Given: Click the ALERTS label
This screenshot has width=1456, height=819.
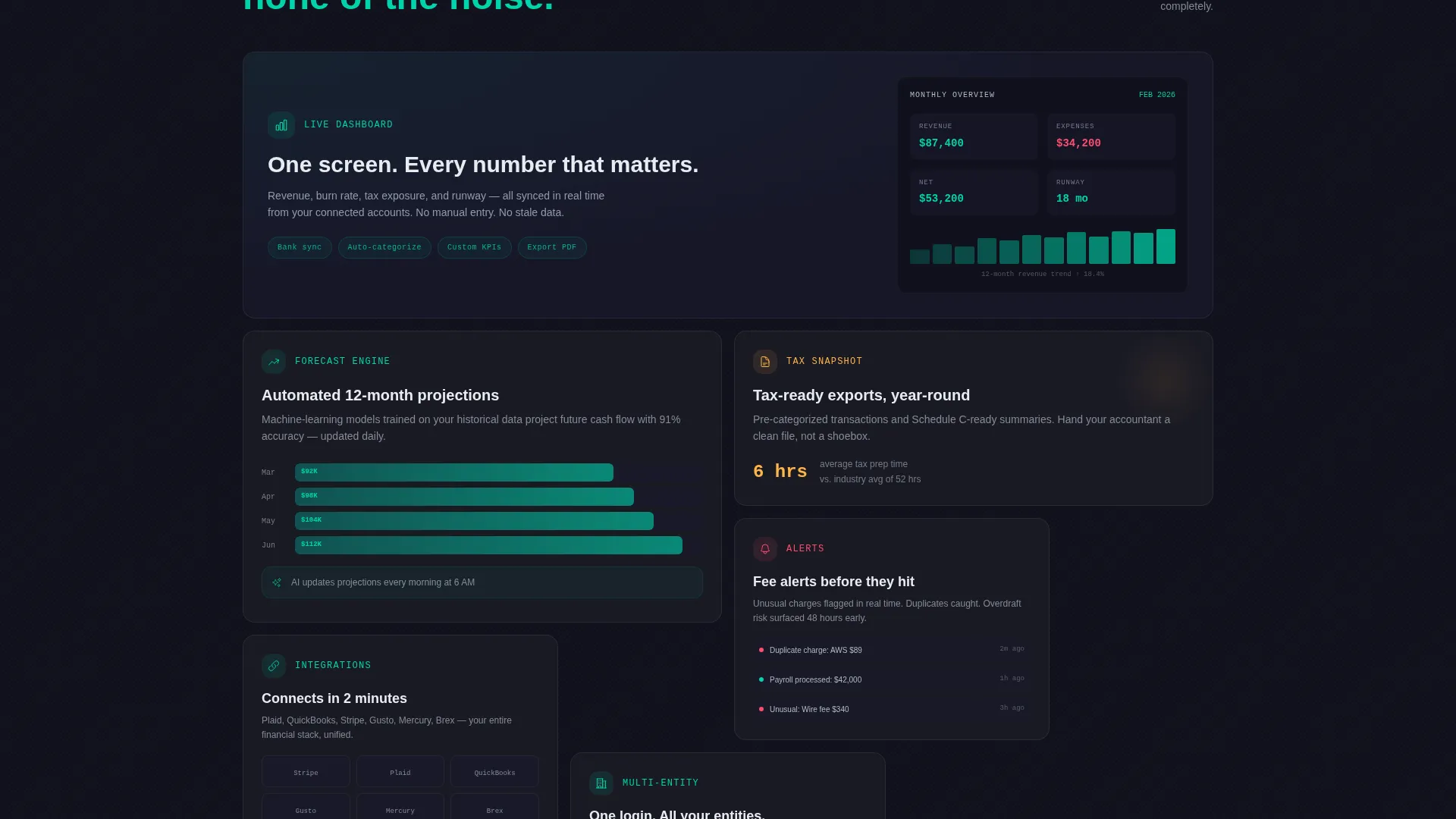Looking at the screenshot, I should (805, 549).
